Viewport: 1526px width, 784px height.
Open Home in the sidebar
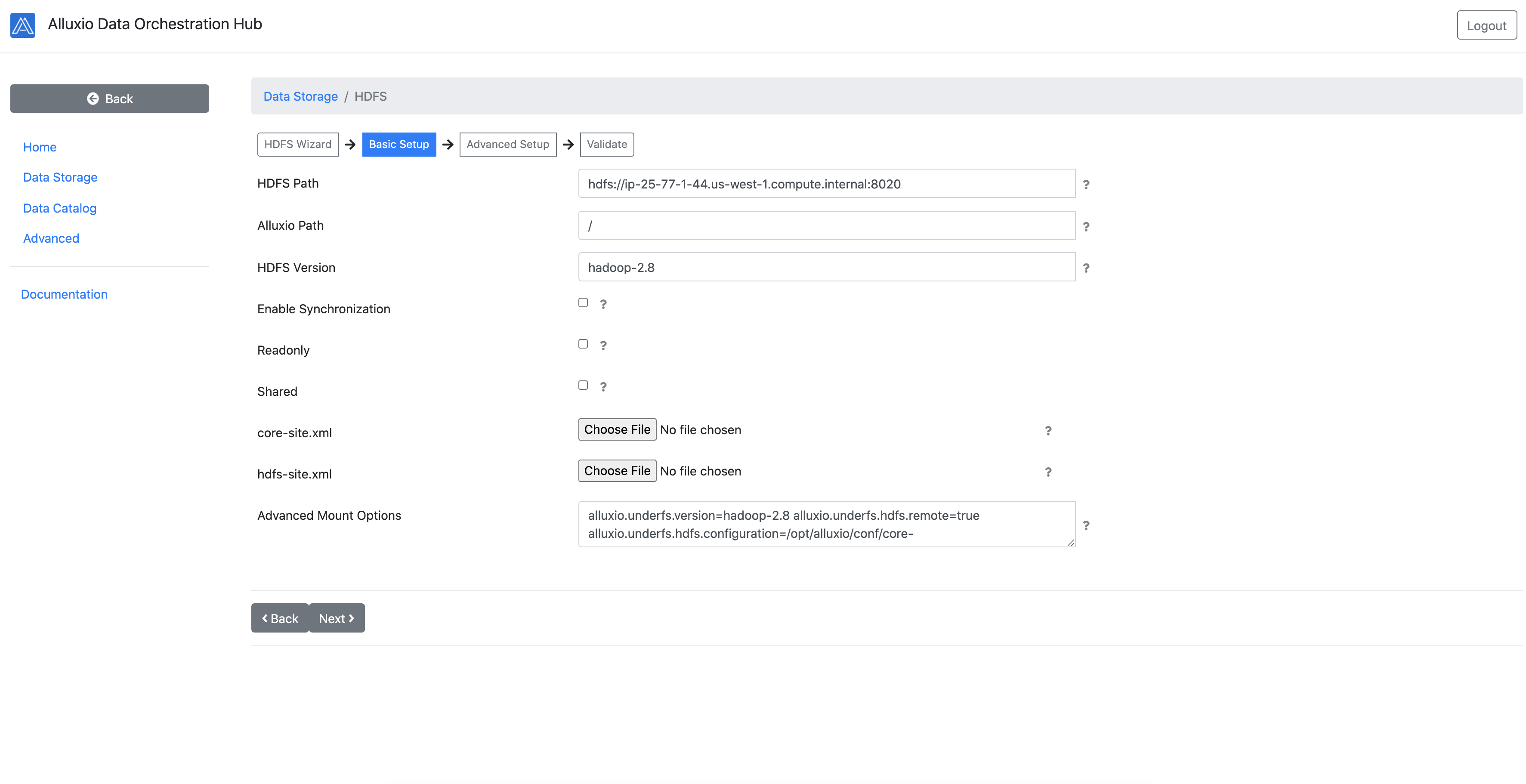pos(40,147)
